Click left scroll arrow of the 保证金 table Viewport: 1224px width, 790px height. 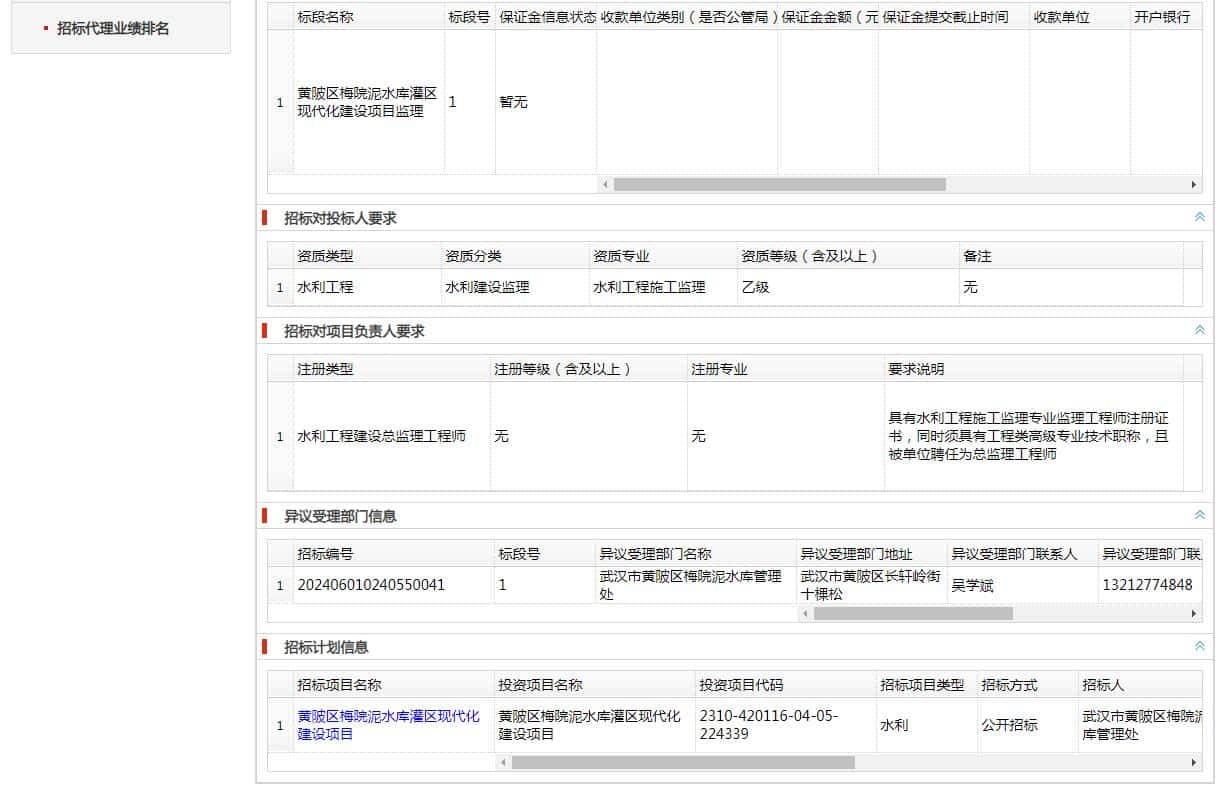605,185
